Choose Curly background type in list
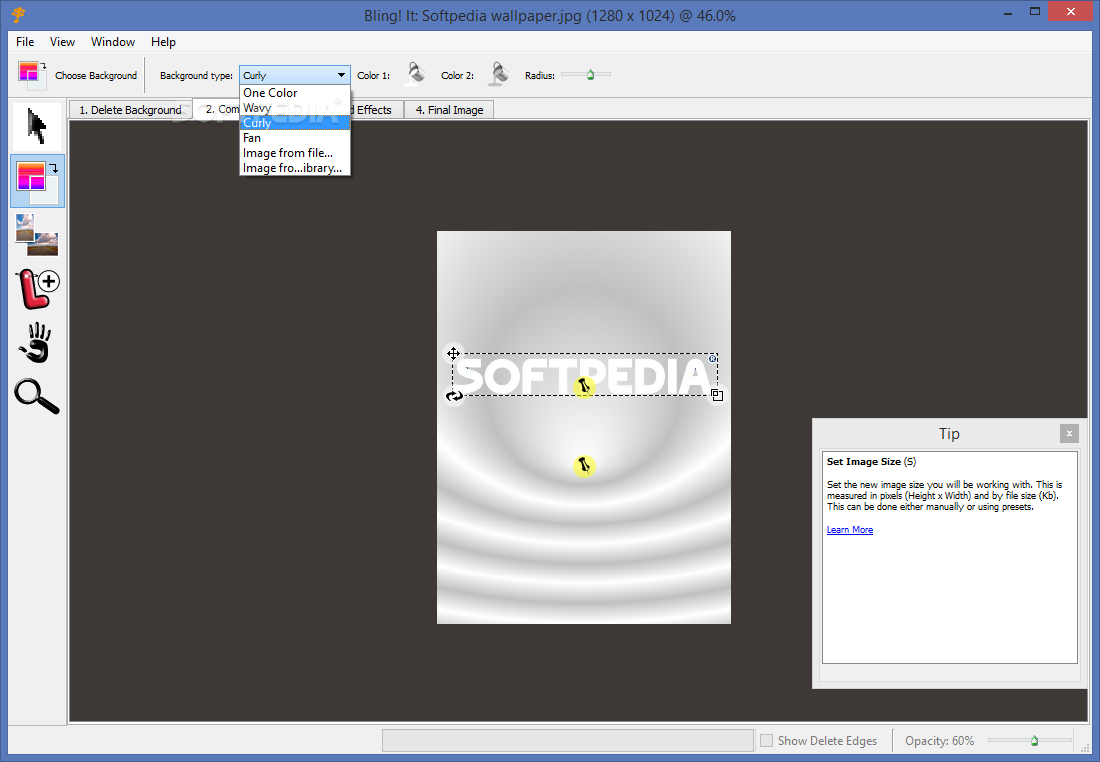1100x762 pixels. (295, 123)
